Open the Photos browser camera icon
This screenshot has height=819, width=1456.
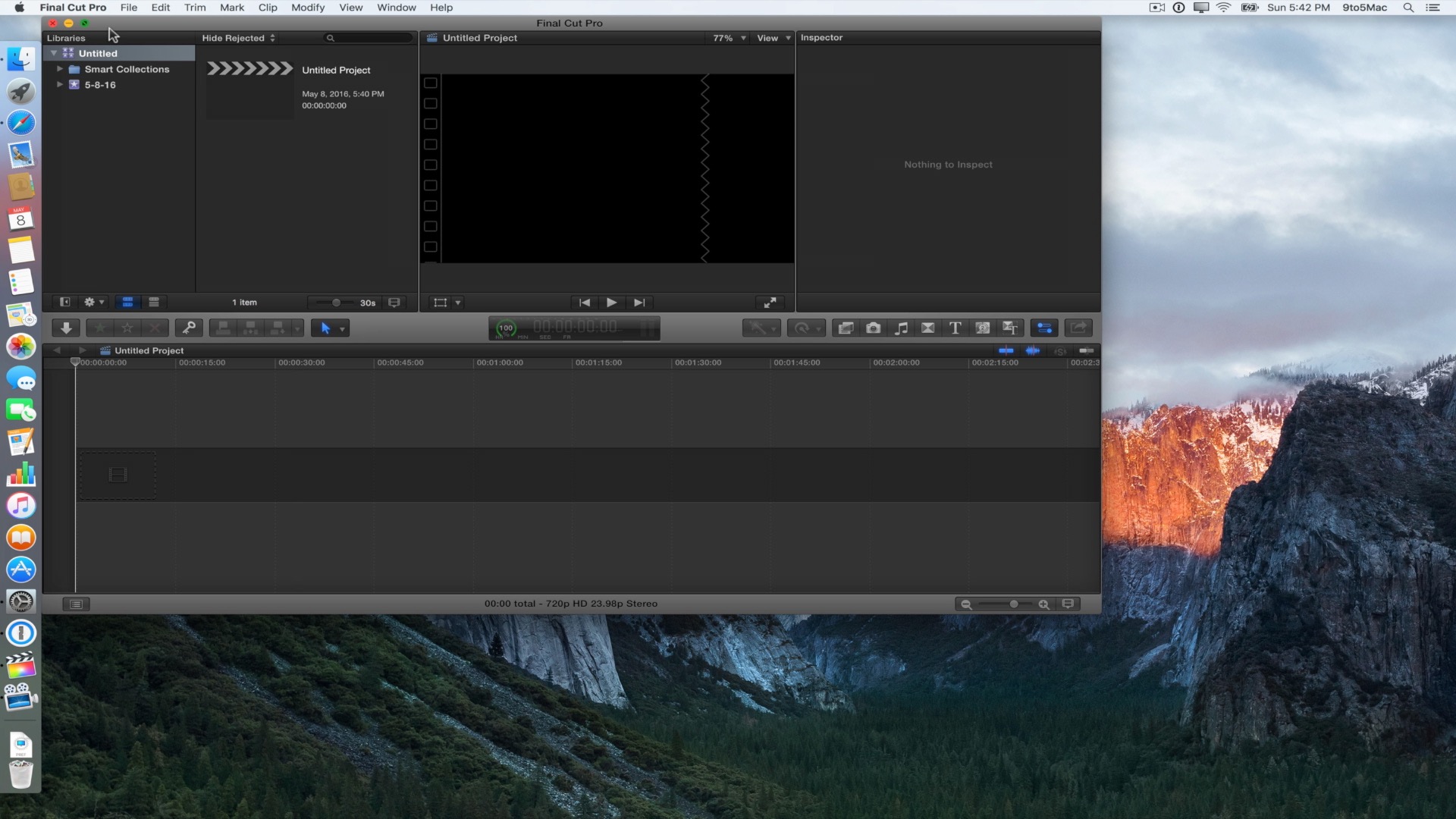click(873, 328)
